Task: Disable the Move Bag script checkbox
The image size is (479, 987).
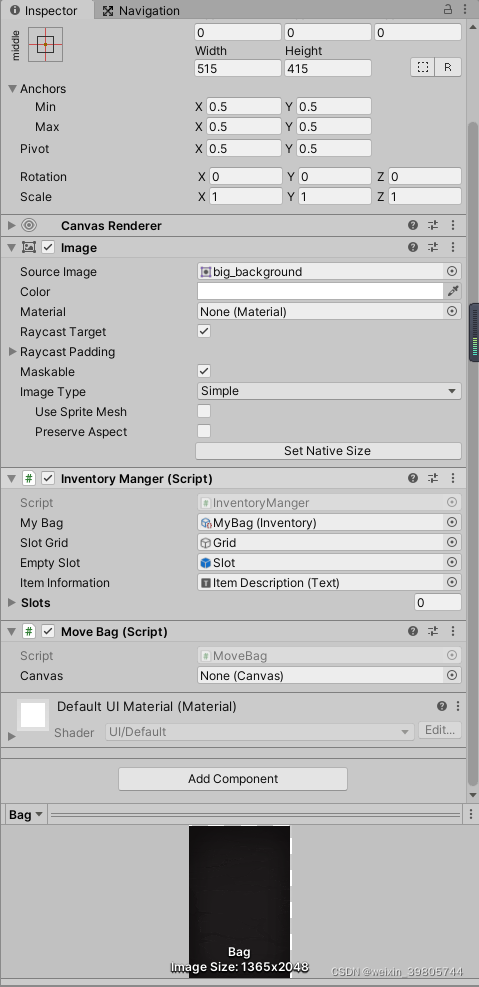Action: [x=48, y=631]
